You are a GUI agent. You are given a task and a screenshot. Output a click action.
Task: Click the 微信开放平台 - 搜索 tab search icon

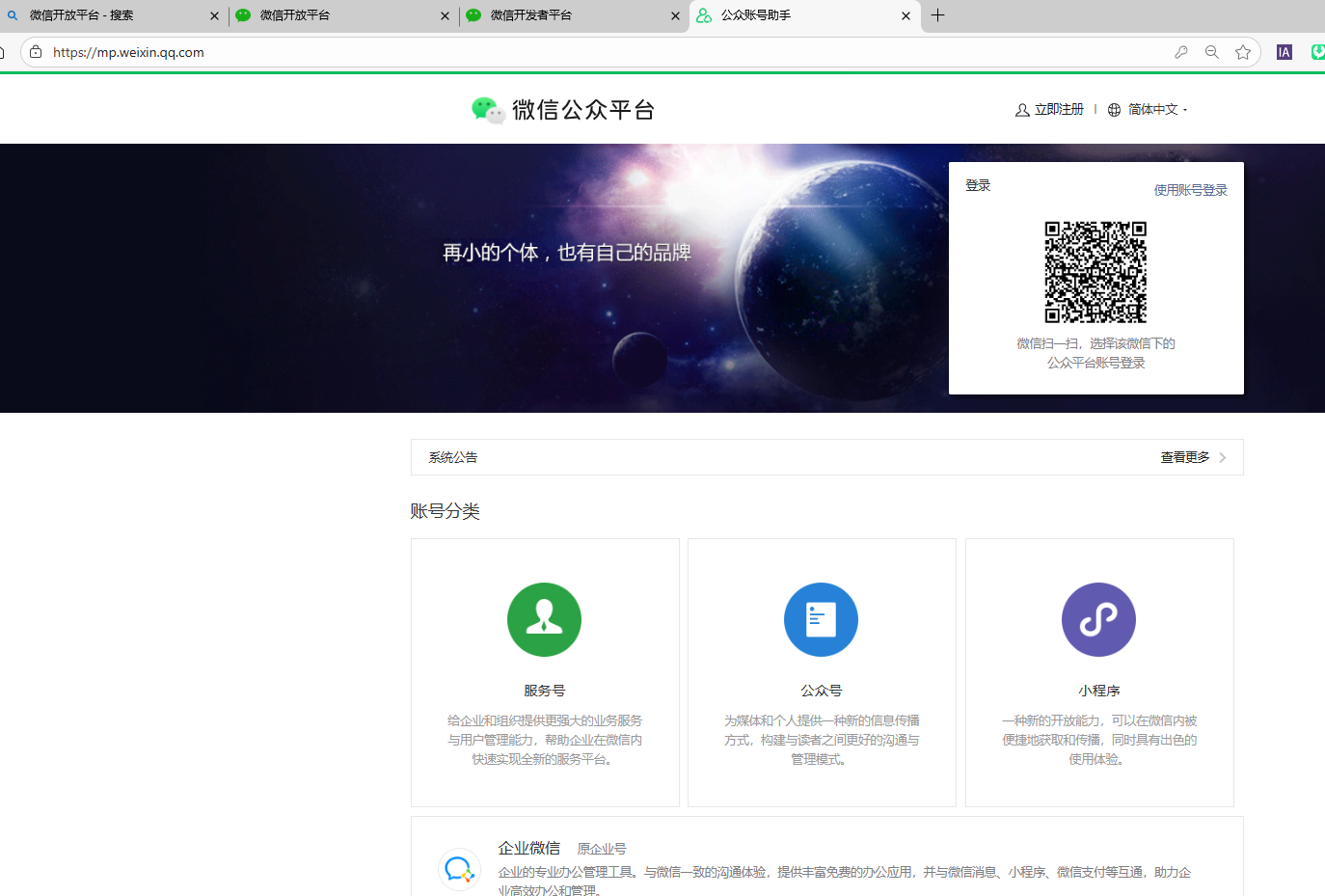pyautogui.click(x=13, y=15)
